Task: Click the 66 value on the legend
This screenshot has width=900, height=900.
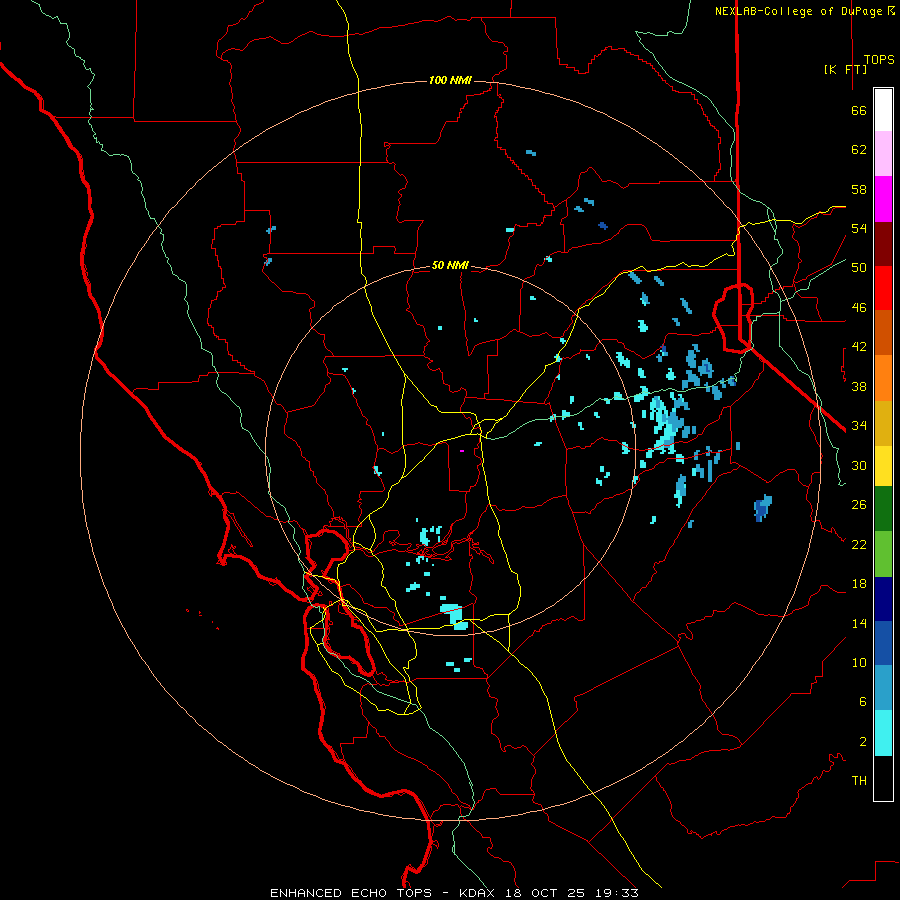Action: (859, 111)
